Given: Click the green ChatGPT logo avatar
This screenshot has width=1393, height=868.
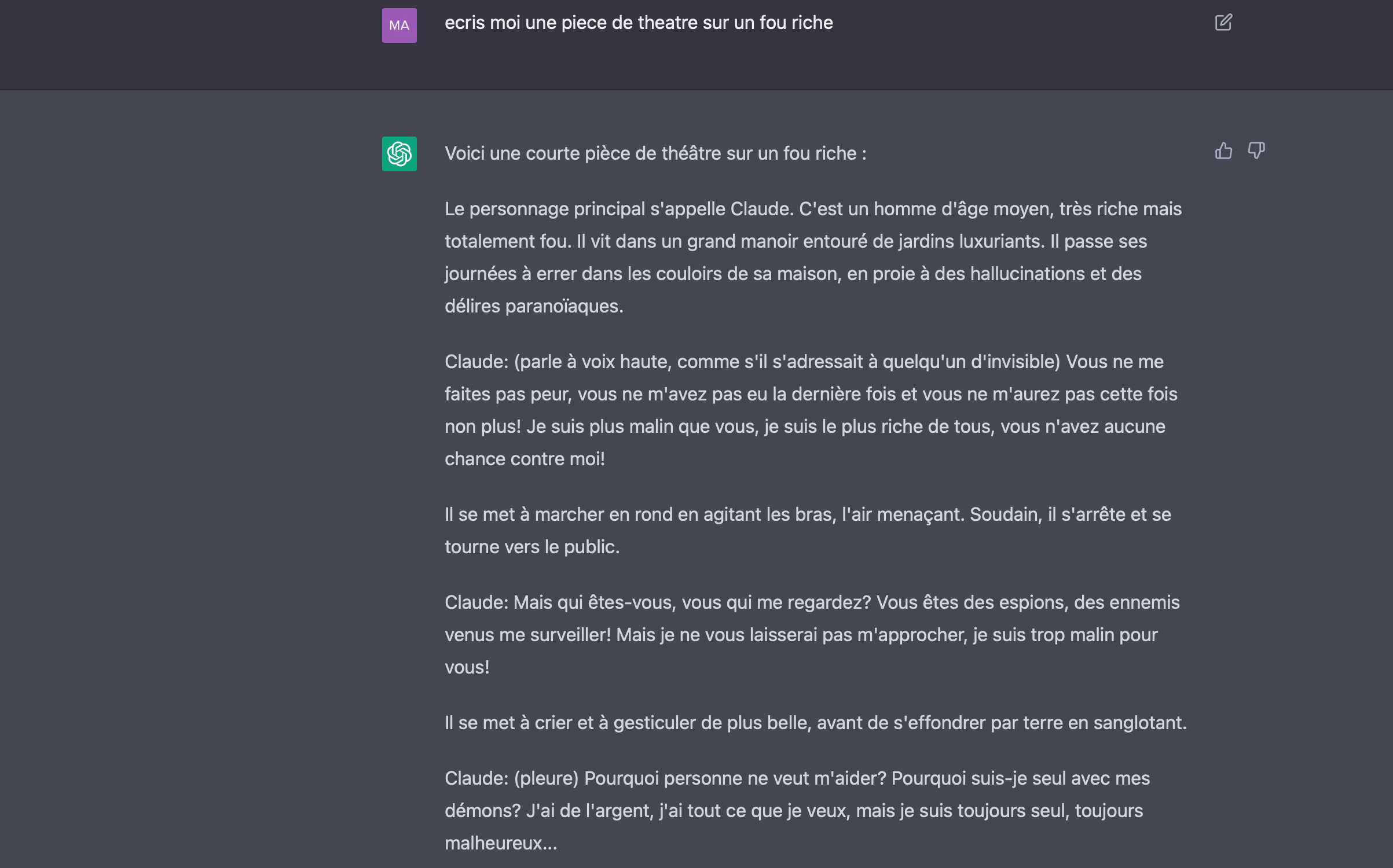Looking at the screenshot, I should point(399,153).
